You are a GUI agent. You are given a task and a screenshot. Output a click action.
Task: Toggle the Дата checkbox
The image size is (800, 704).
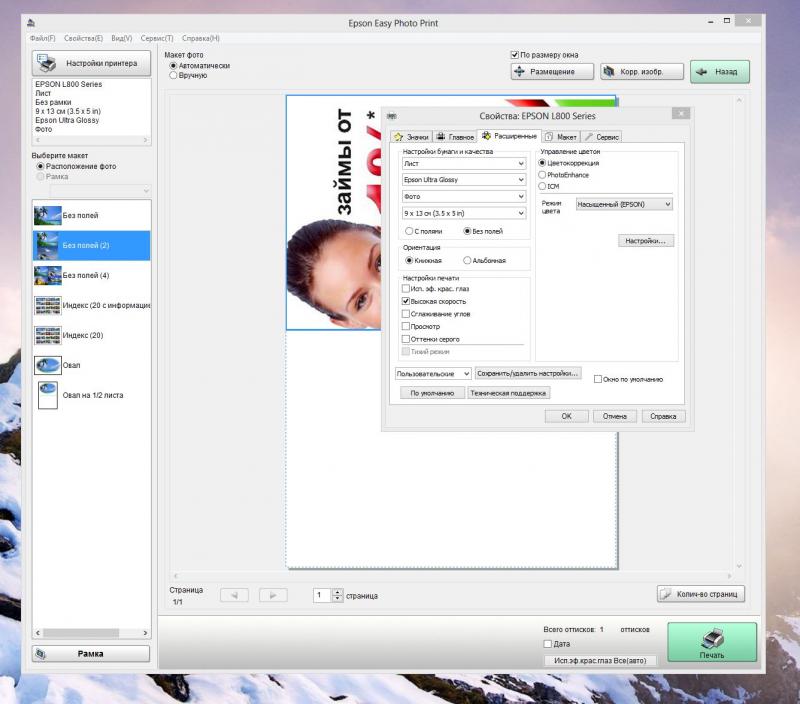click(x=547, y=644)
